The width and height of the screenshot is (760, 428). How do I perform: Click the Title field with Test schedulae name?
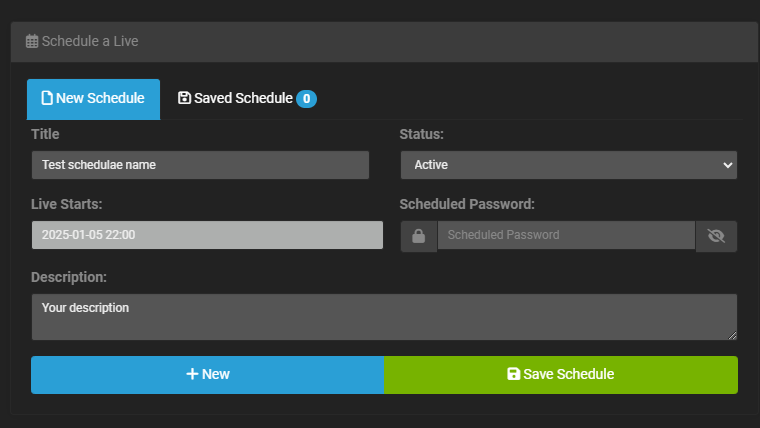tap(200, 165)
